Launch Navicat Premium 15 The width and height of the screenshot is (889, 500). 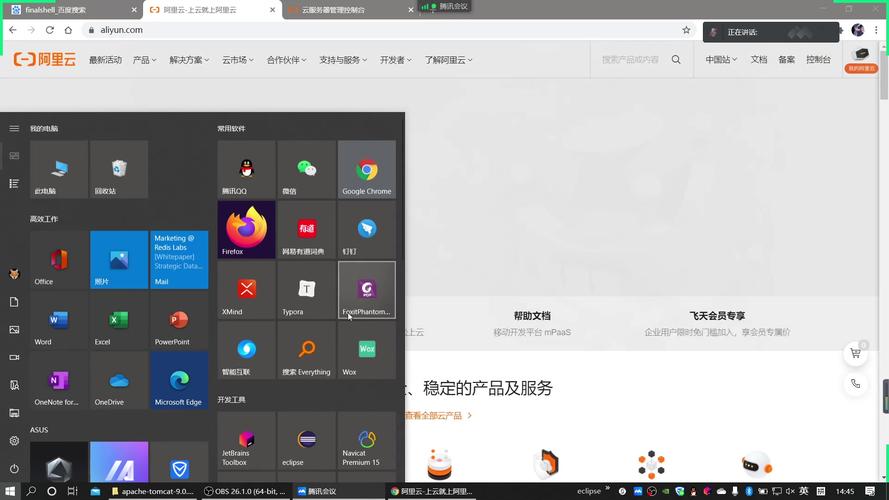pos(367,440)
